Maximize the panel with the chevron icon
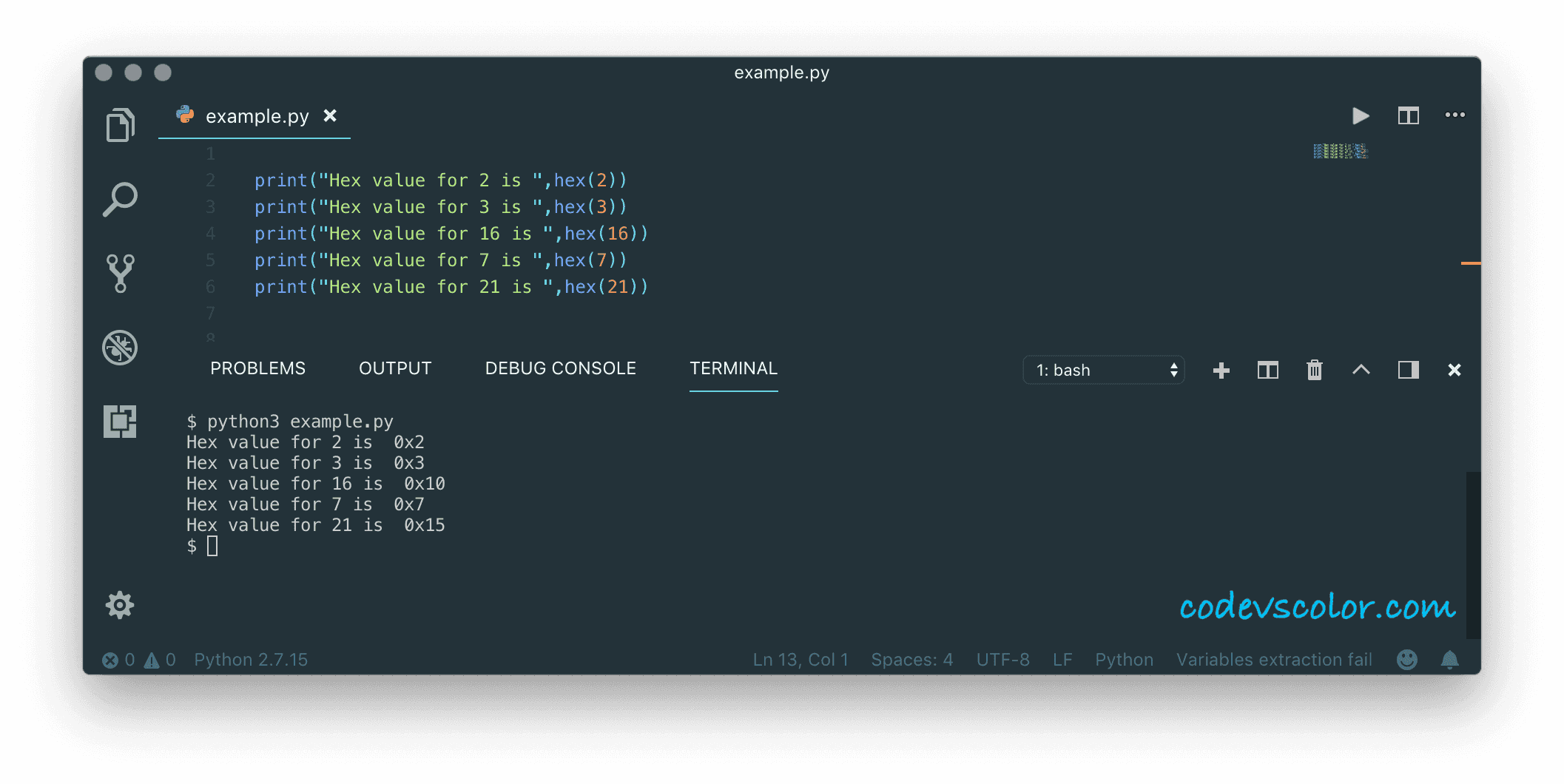The height and width of the screenshot is (784, 1564). (1361, 370)
